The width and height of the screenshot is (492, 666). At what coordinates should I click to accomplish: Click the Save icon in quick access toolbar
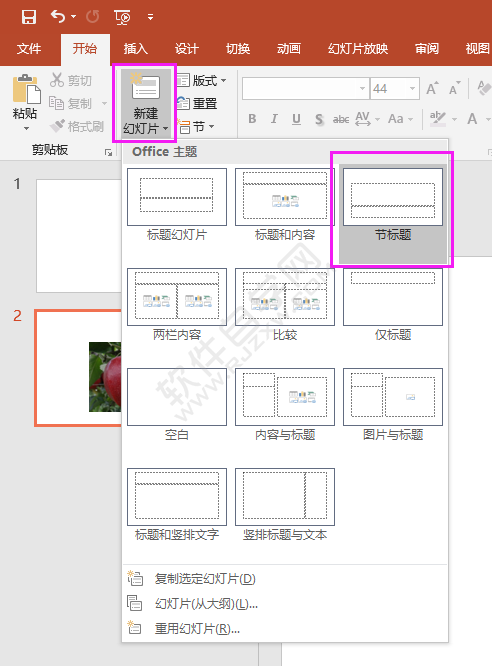click(x=29, y=17)
